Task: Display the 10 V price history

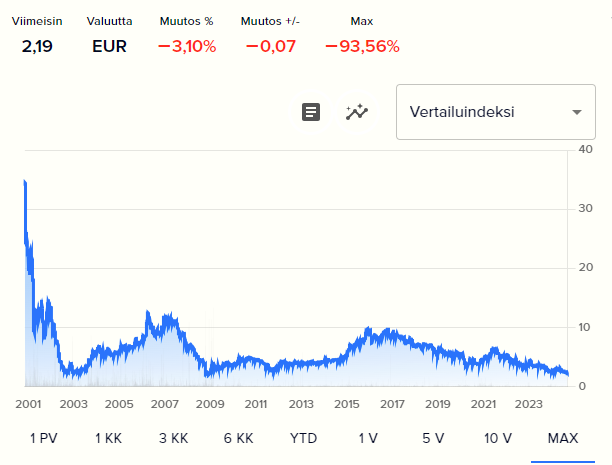Action: pyautogui.click(x=498, y=438)
